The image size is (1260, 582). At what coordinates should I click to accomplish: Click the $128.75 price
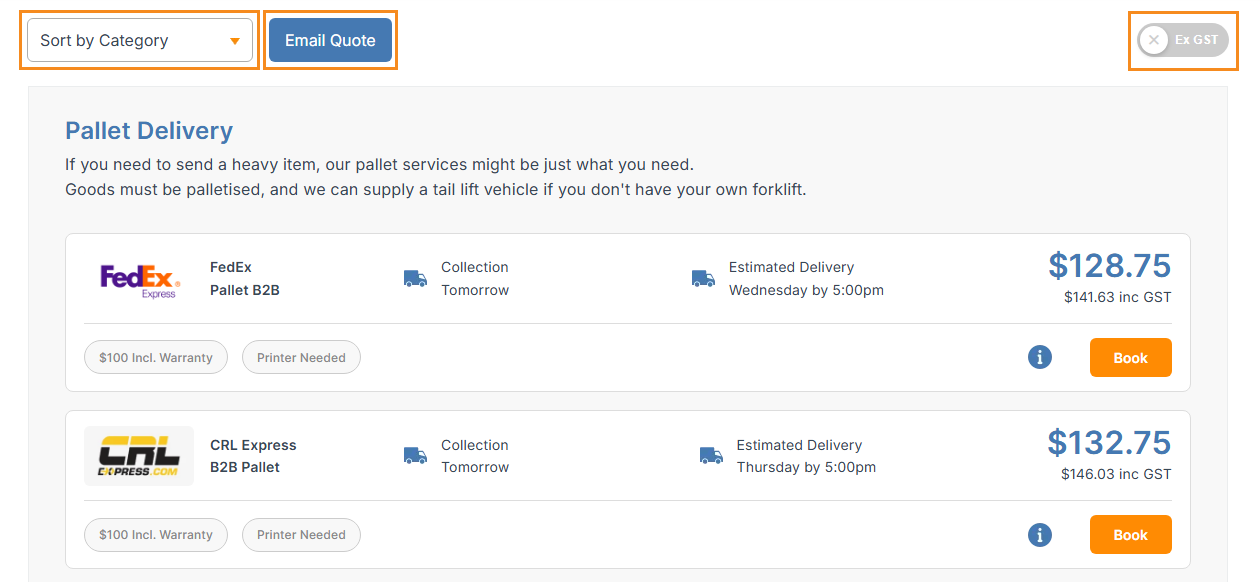tap(1109, 266)
